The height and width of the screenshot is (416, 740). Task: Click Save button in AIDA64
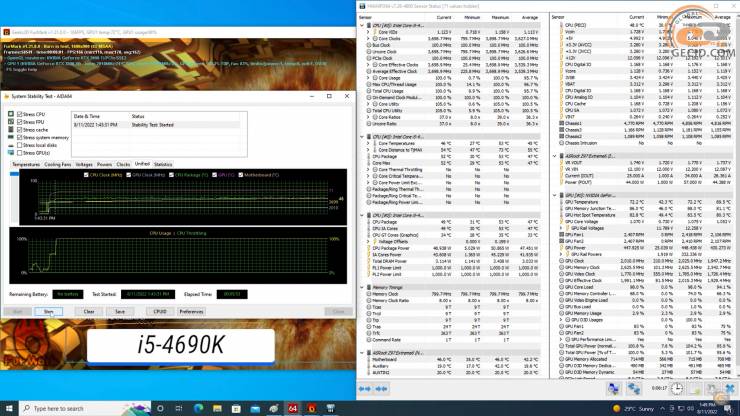[120, 312]
